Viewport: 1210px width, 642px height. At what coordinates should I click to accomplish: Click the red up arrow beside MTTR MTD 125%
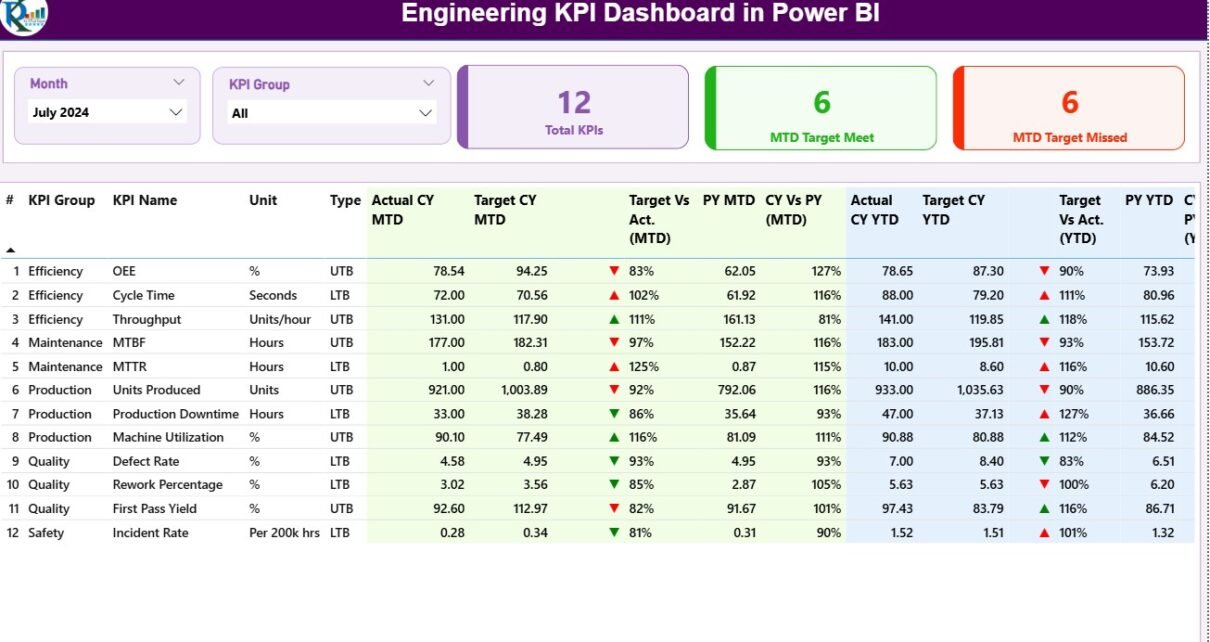coord(614,367)
